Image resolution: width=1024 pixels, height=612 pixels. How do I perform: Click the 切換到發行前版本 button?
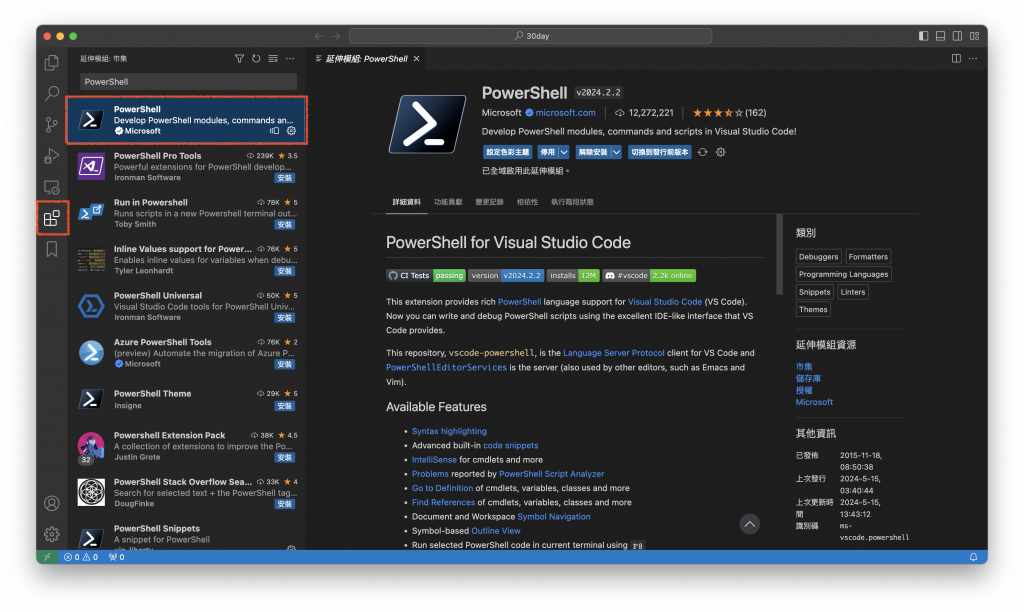pyautogui.click(x=660, y=152)
